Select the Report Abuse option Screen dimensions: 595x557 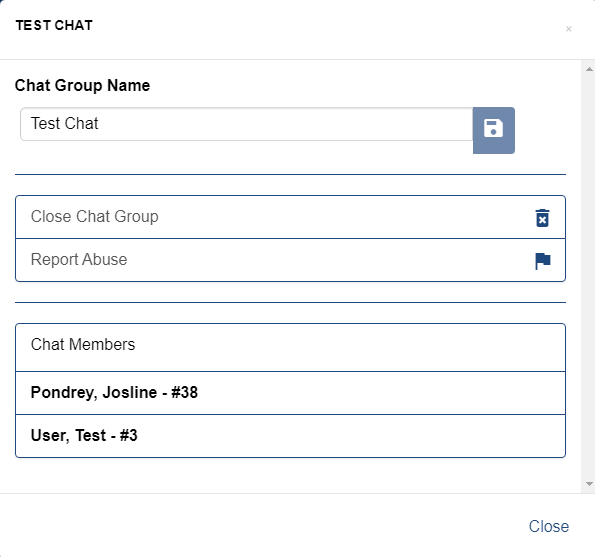point(290,260)
